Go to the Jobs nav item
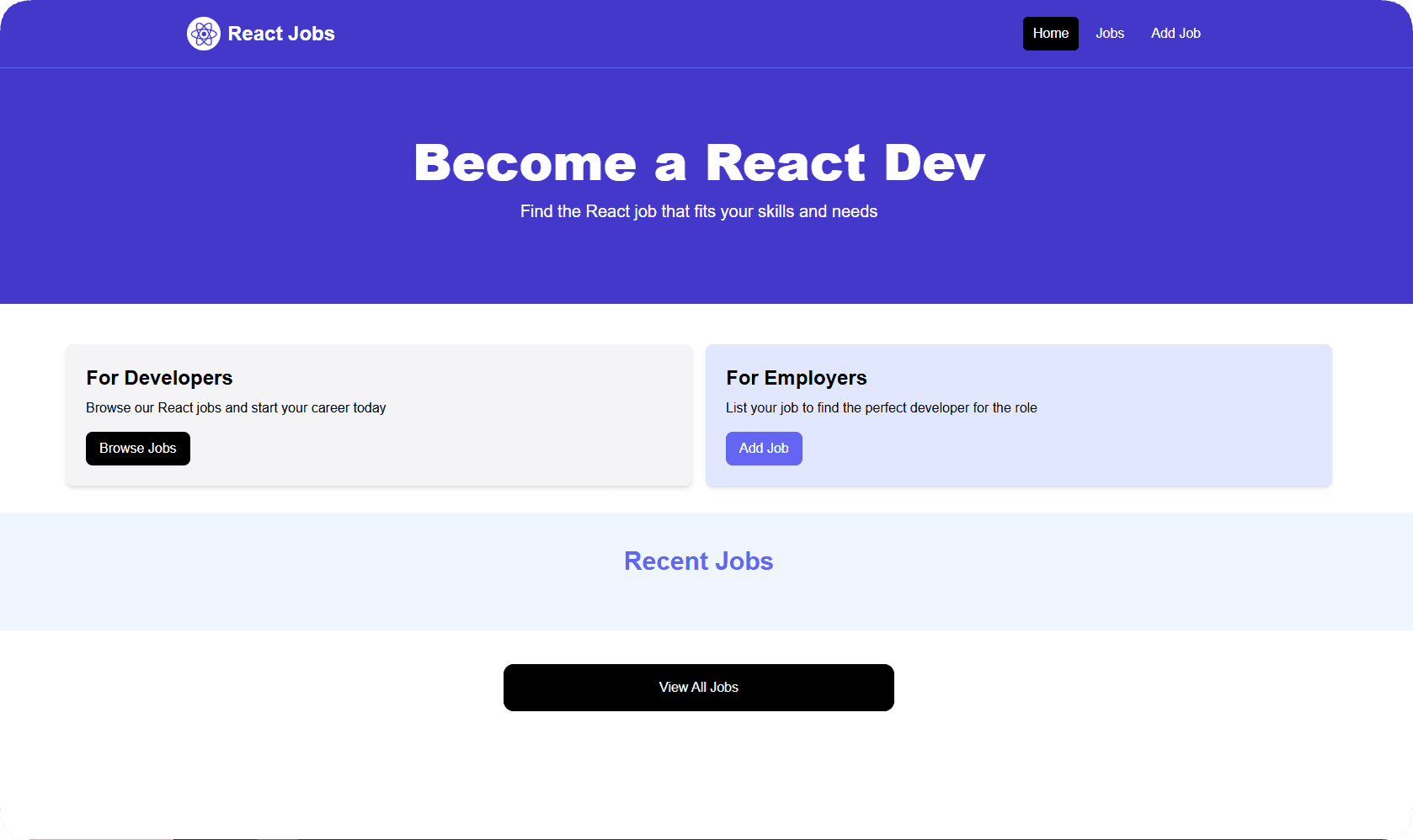This screenshot has width=1413, height=840. pyautogui.click(x=1110, y=34)
